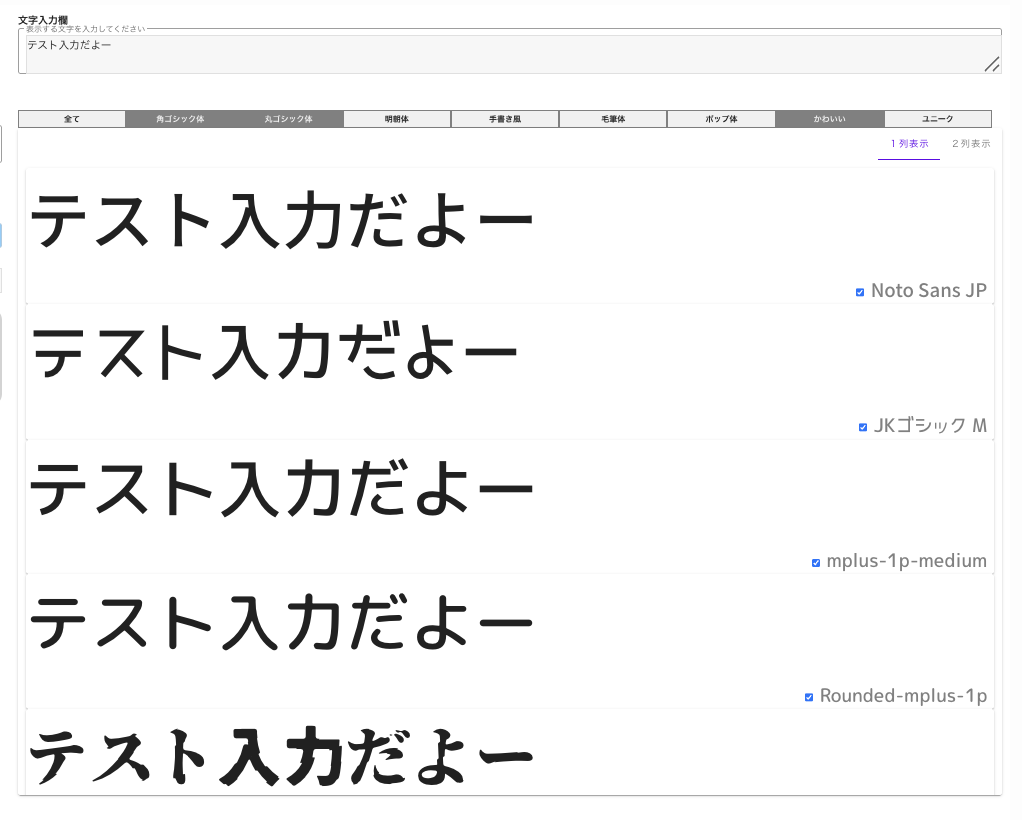
Task: Filter fonts by 明朝体
Action: [397, 119]
